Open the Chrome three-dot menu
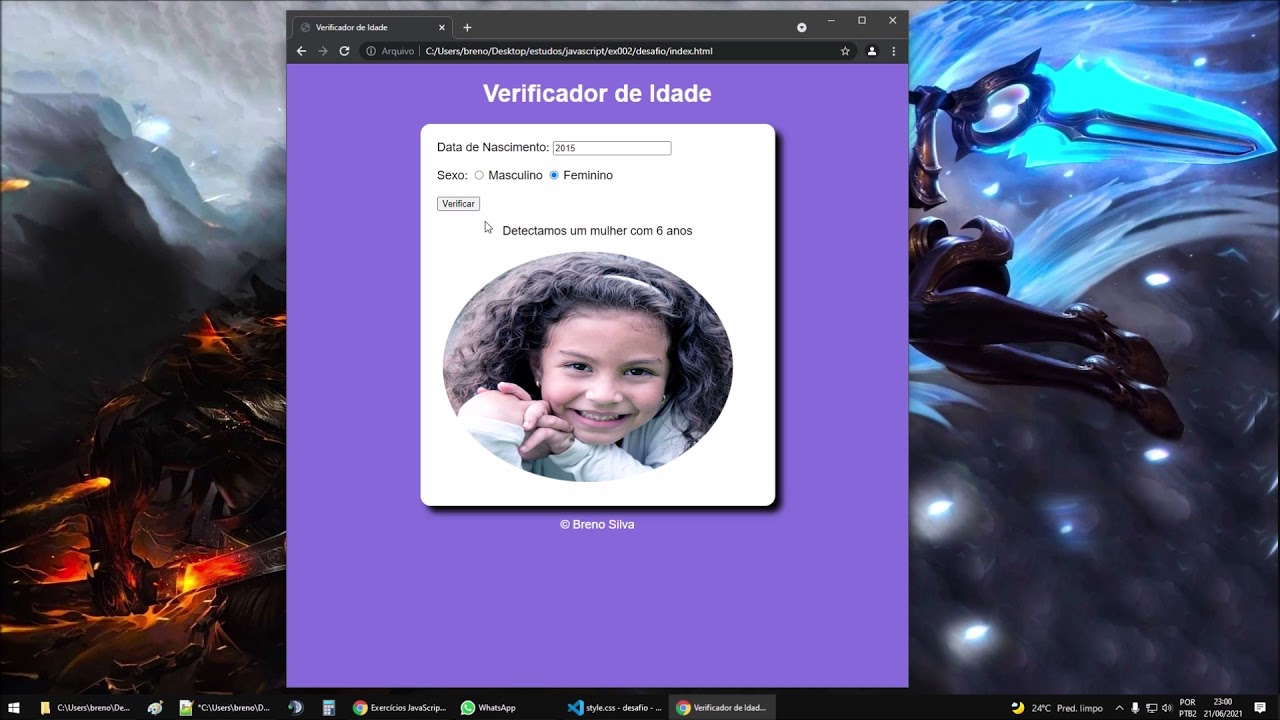 click(894, 51)
